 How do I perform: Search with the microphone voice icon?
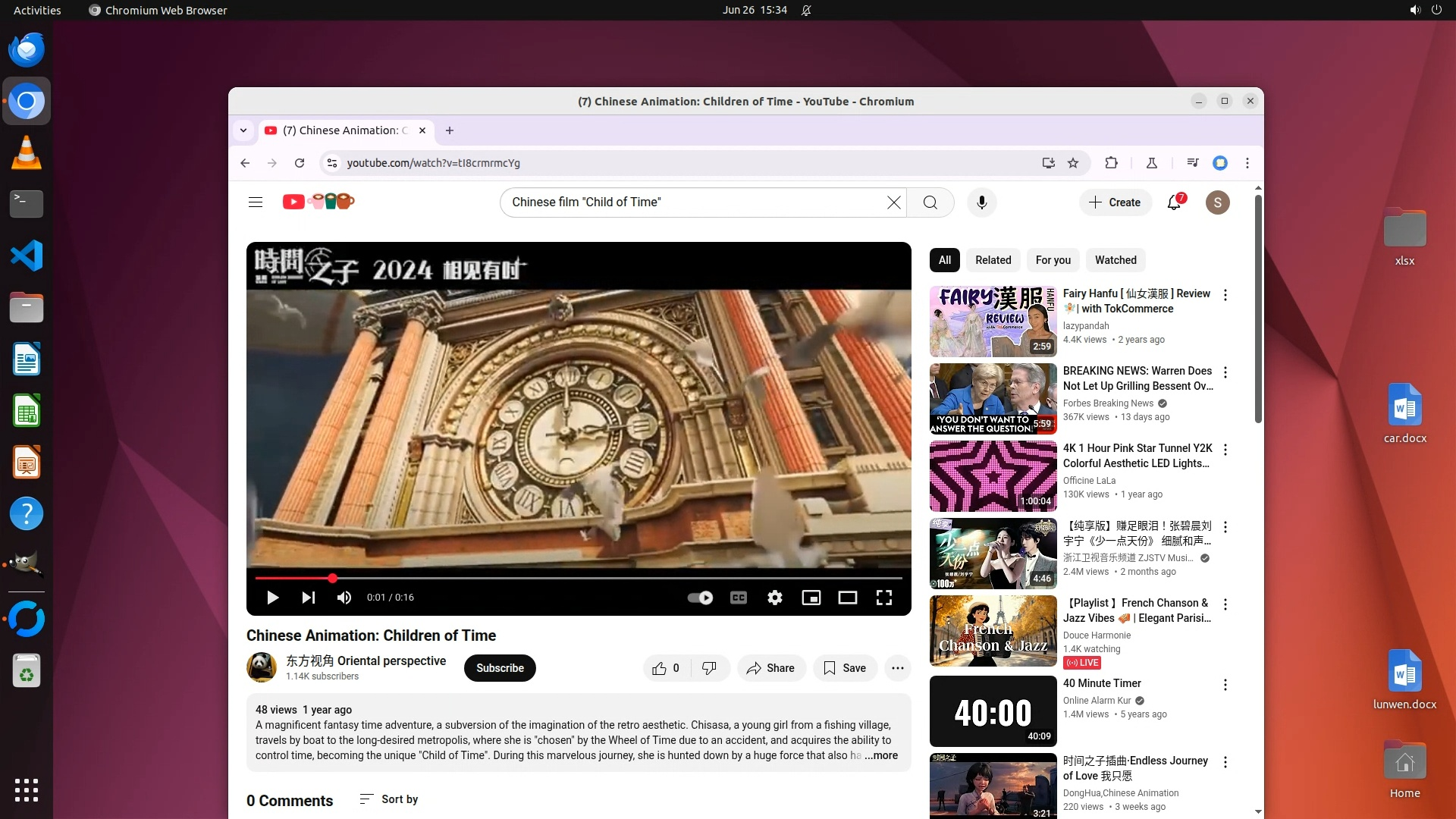point(981,202)
